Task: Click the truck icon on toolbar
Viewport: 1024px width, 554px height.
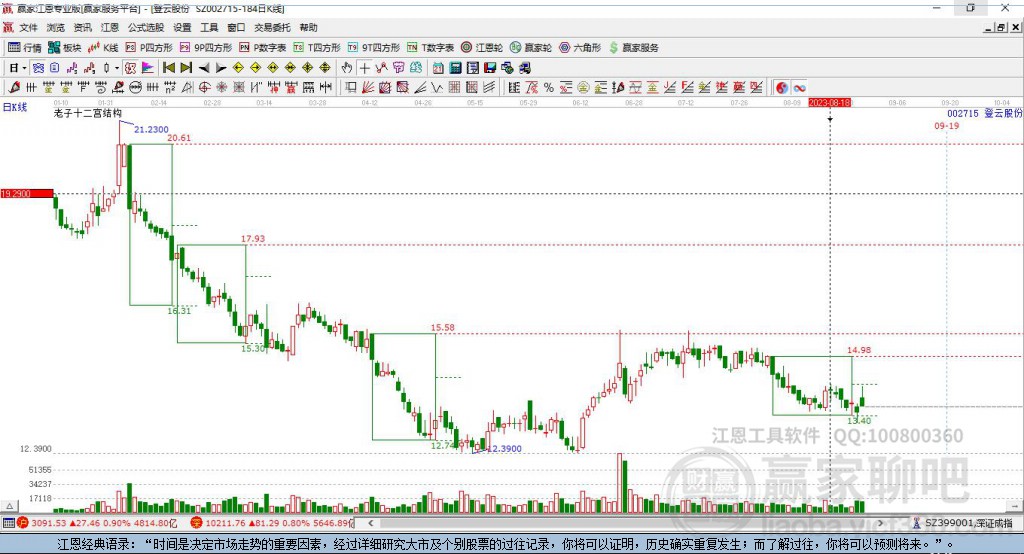Action: [x=524, y=68]
